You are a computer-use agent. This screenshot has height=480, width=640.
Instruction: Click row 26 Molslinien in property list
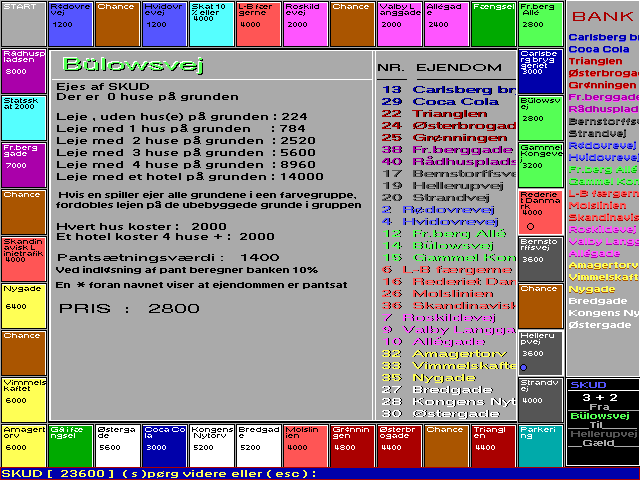pyautogui.click(x=437, y=294)
